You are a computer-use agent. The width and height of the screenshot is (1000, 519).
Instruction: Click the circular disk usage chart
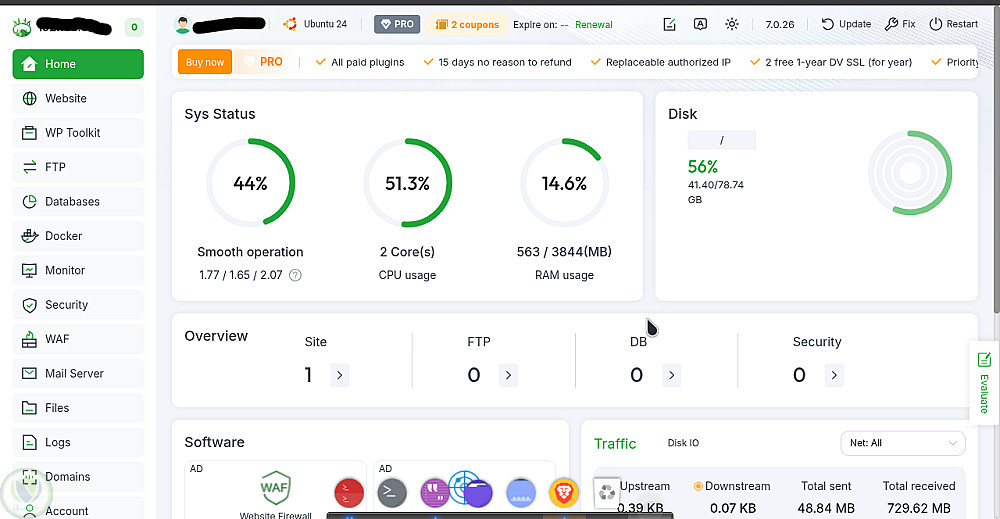click(x=909, y=172)
